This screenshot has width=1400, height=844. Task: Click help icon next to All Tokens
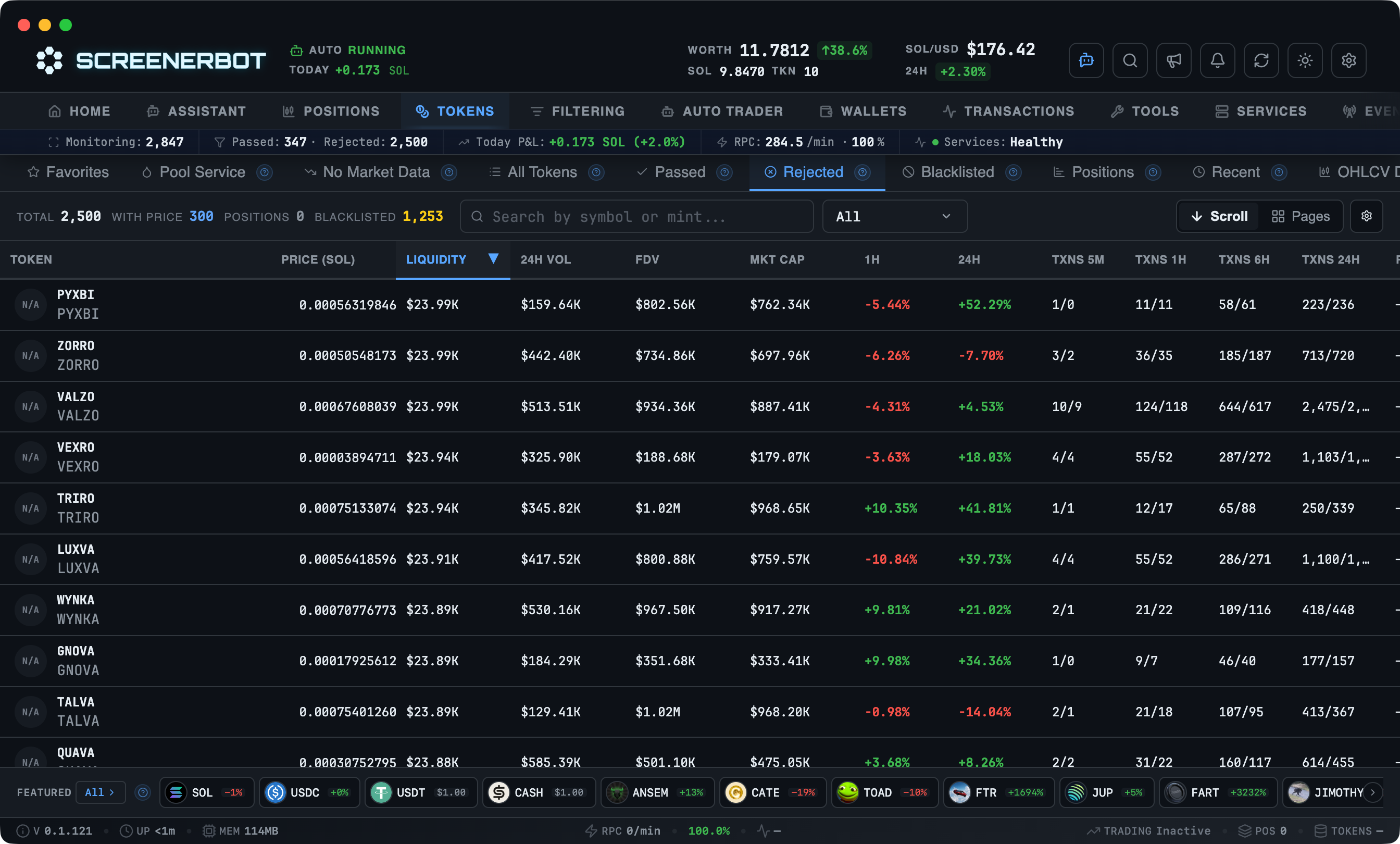click(596, 172)
